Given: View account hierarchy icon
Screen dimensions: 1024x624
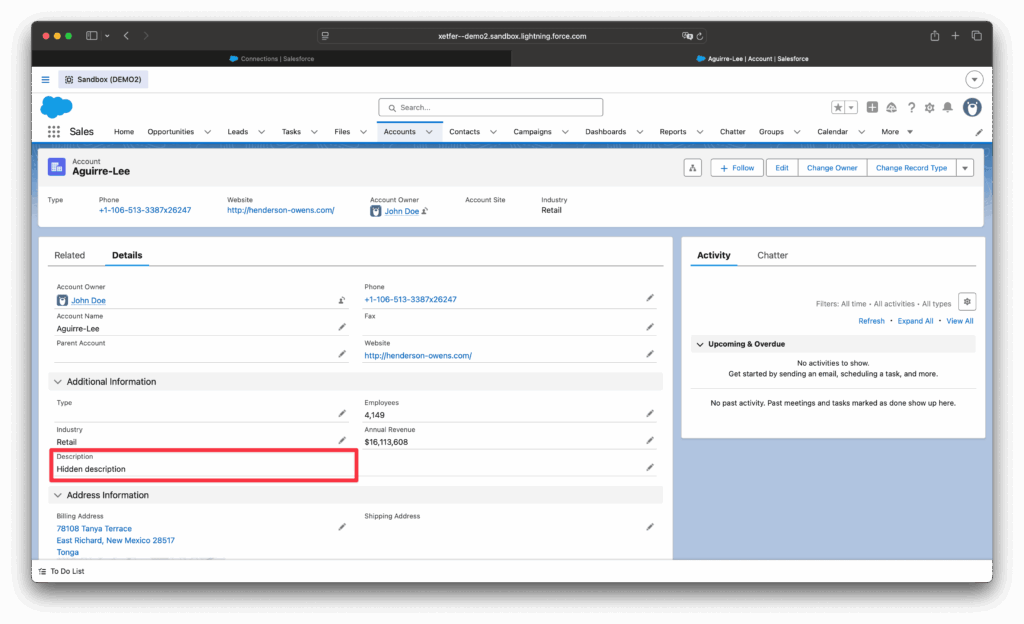Looking at the screenshot, I should (x=693, y=168).
